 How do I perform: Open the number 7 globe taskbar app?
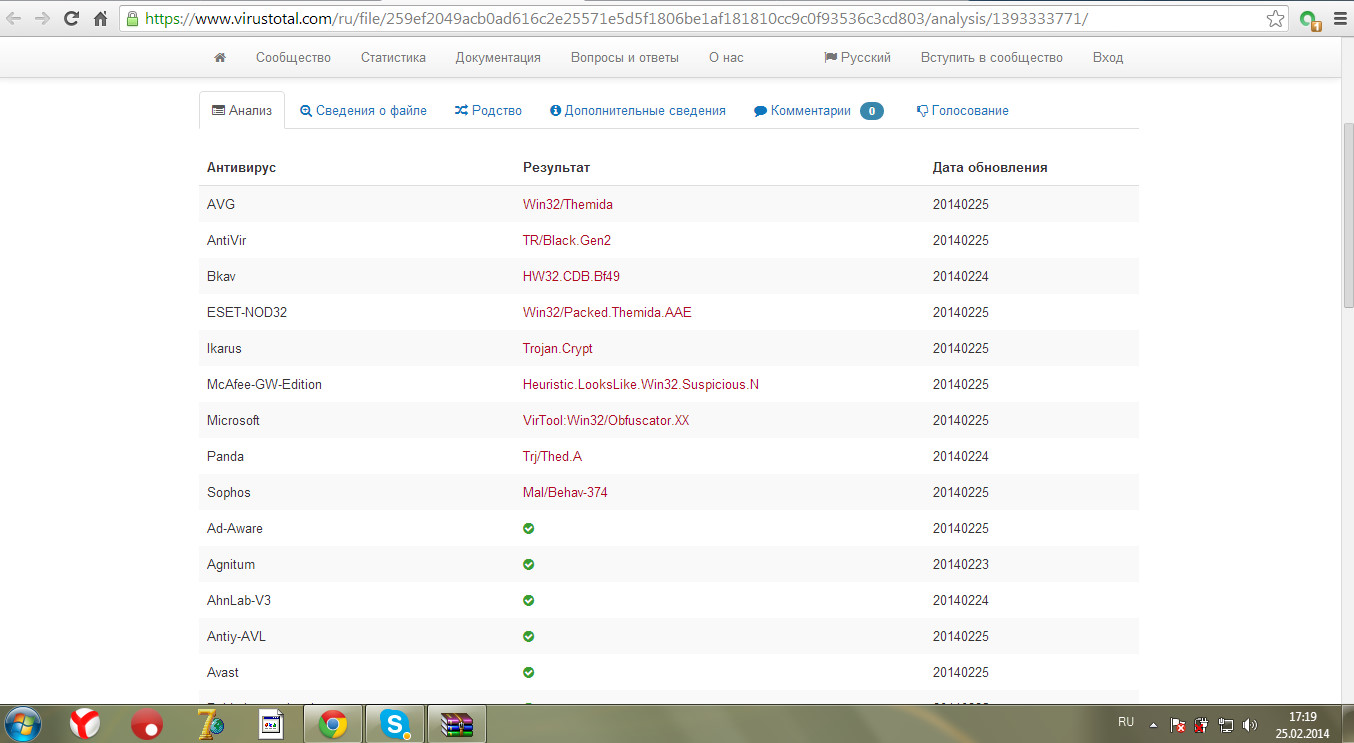pos(209,723)
